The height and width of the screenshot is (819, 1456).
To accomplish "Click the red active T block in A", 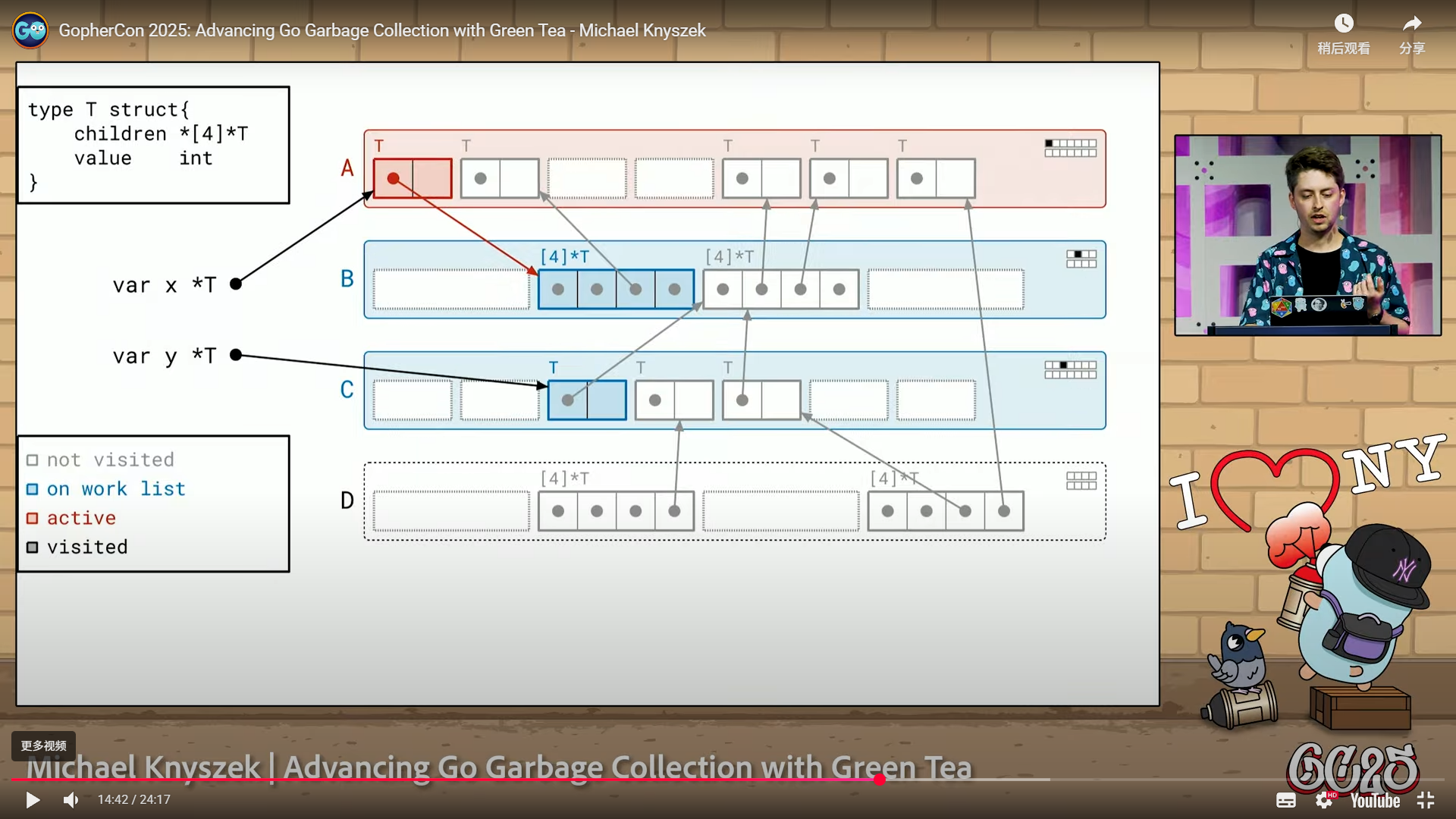I will coord(413,178).
